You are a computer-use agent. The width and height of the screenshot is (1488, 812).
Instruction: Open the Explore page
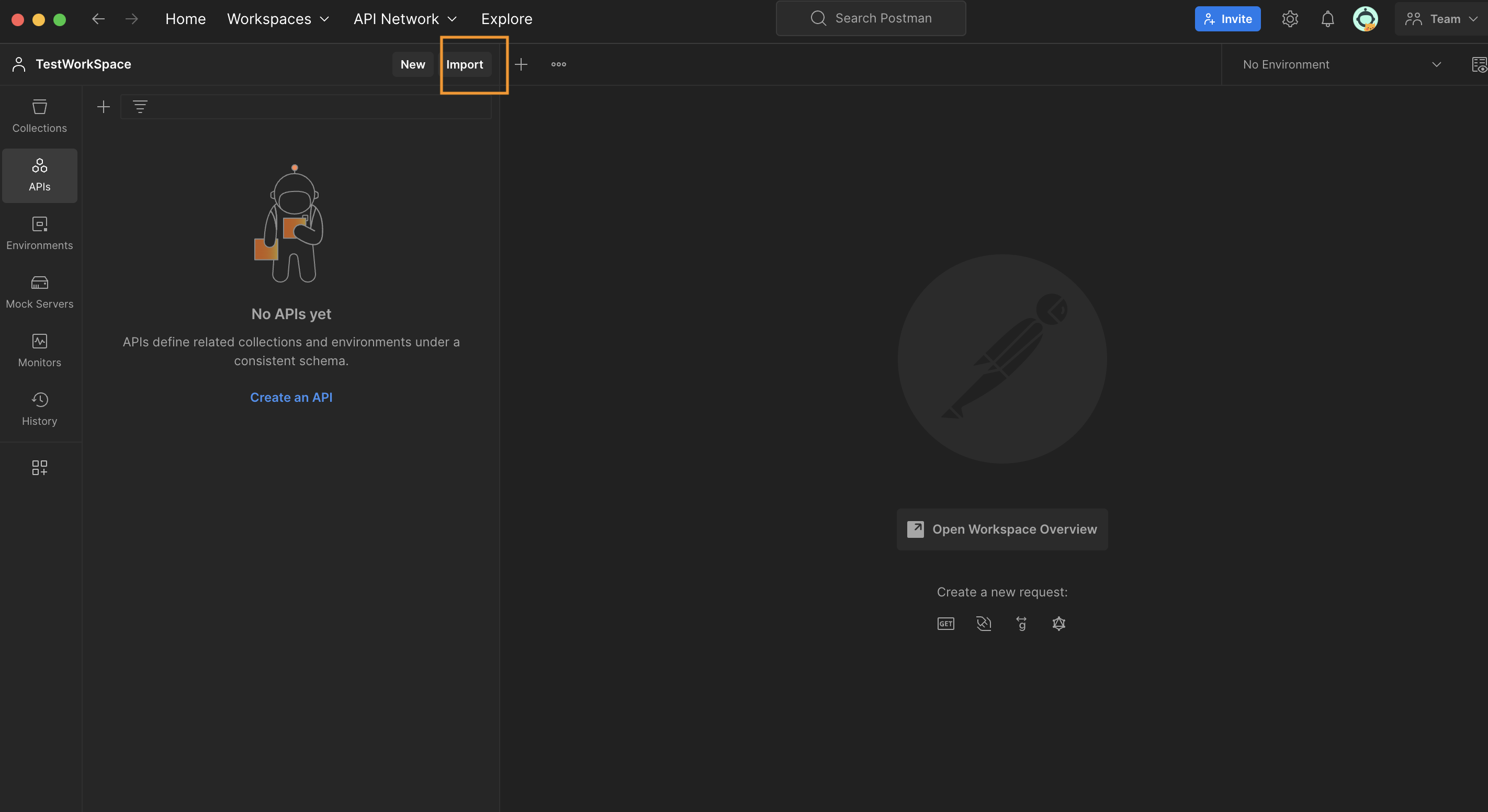point(506,19)
